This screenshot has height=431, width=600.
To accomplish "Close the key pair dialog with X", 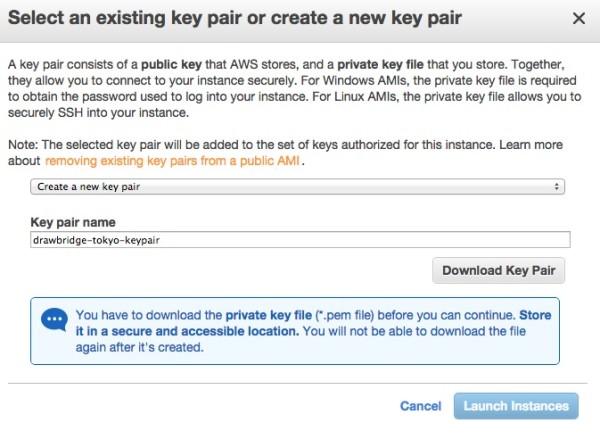I will click(579, 18).
